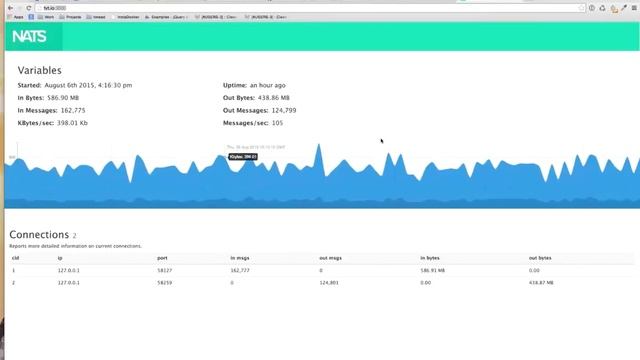Sort by the ip column header
Image resolution: width=640 pixels, height=360 pixels.
pos(60,258)
